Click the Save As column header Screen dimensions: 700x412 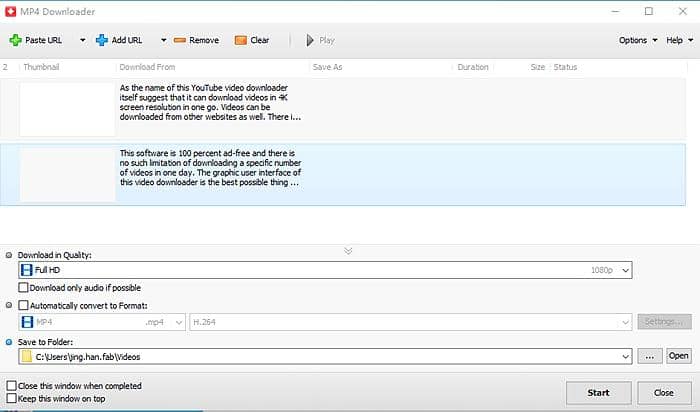point(327,67)
